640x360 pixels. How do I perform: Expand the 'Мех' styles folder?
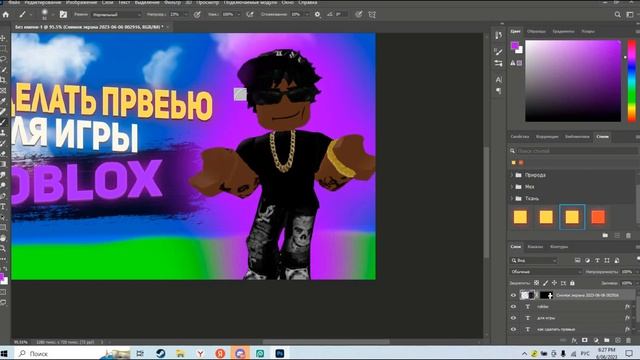[512, 187]
